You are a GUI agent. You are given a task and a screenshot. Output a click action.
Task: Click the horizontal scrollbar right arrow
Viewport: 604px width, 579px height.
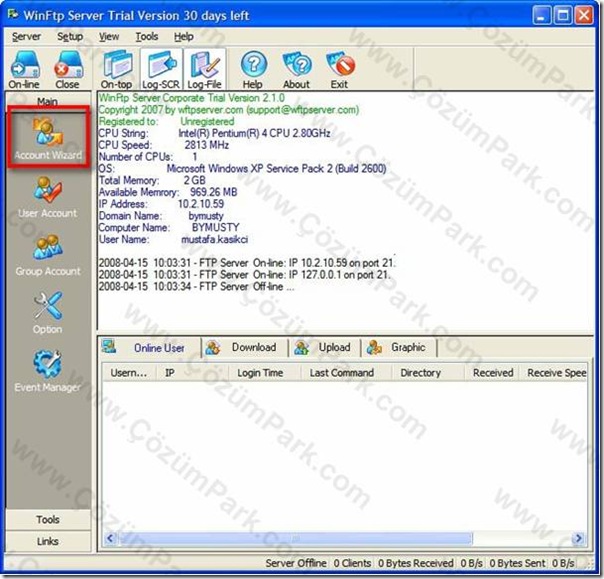point(579,538)
